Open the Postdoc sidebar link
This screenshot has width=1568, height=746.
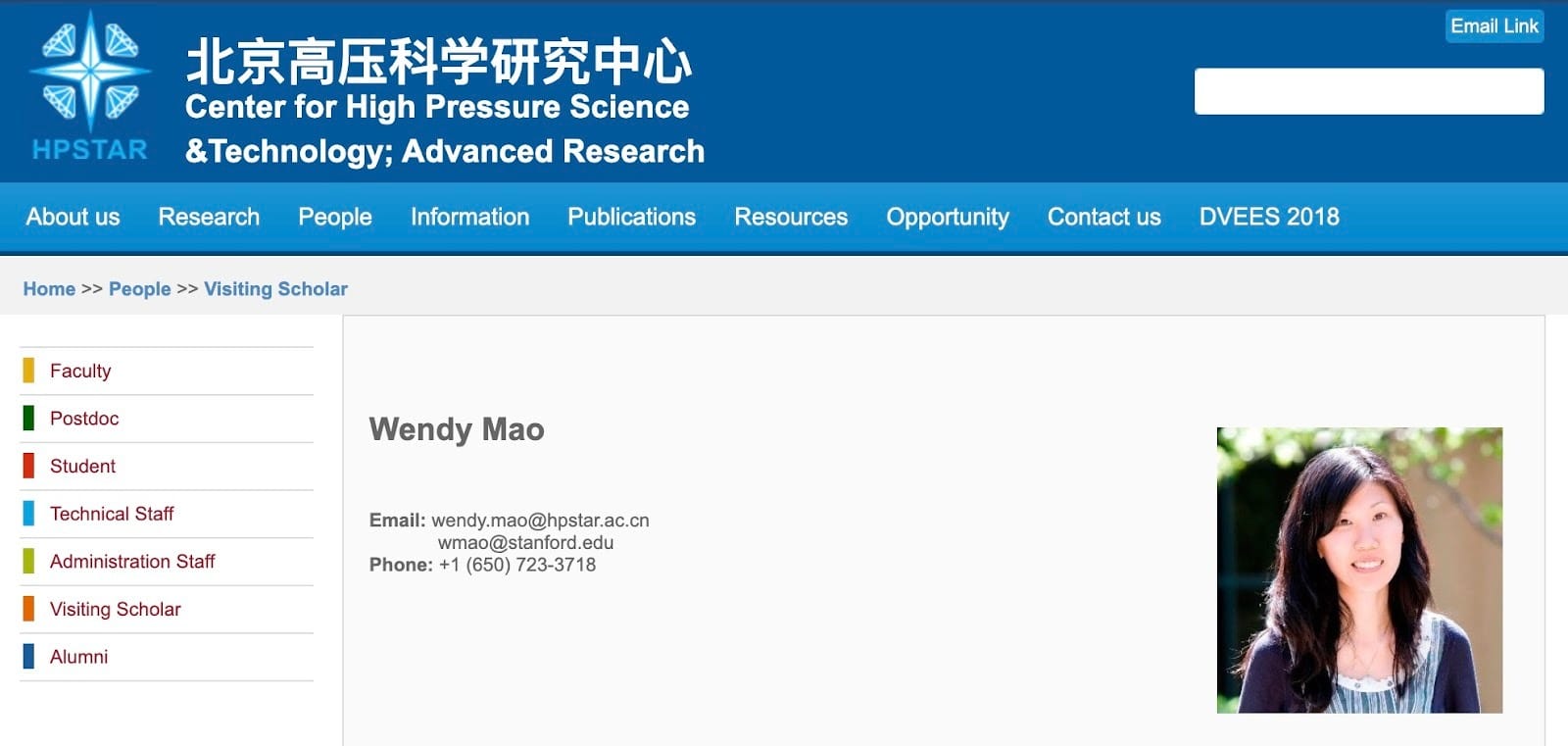click(x=84, y=419)
